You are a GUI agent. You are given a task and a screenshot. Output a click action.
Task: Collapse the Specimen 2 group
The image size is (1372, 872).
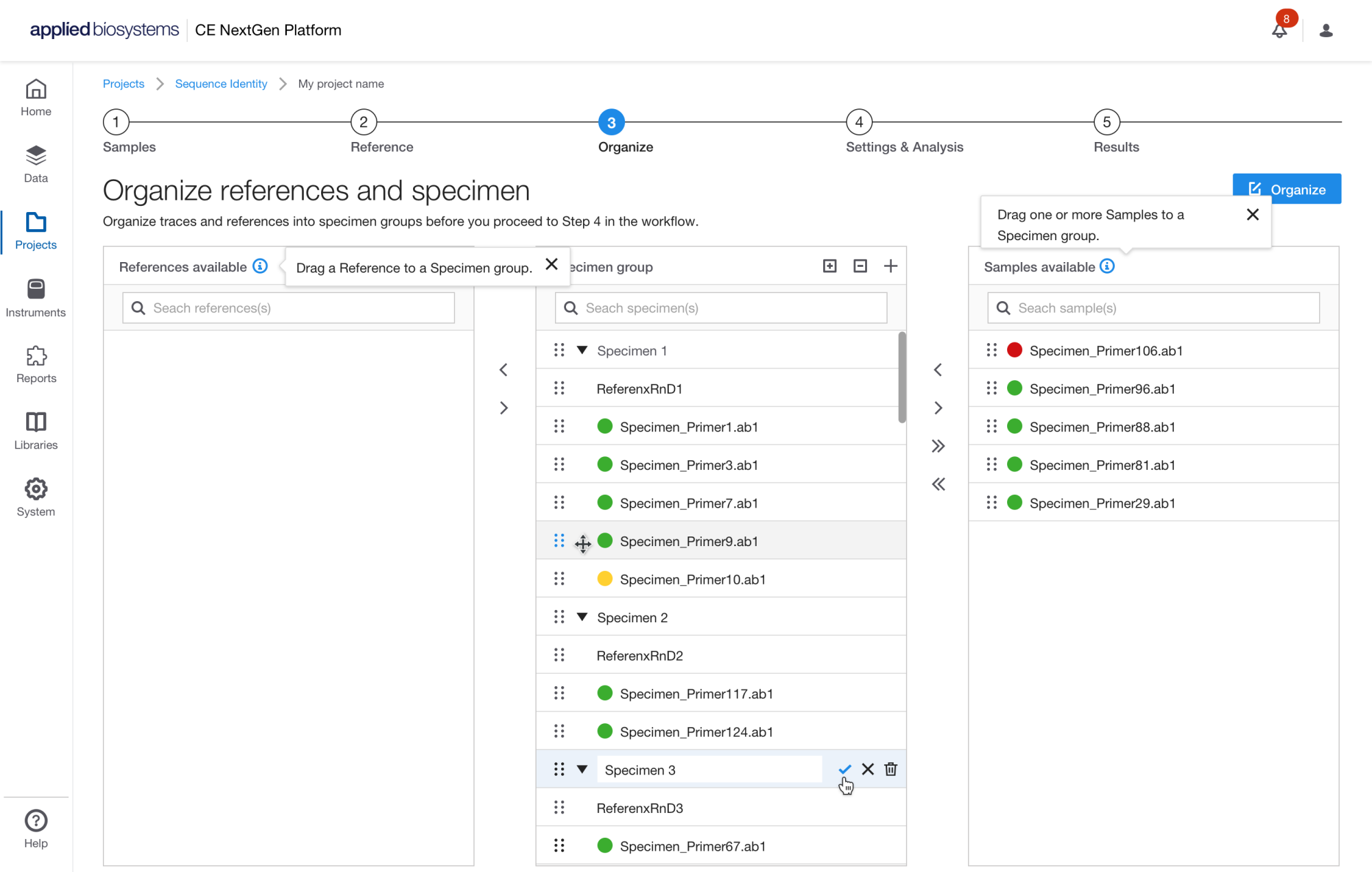tap(582, 617)
